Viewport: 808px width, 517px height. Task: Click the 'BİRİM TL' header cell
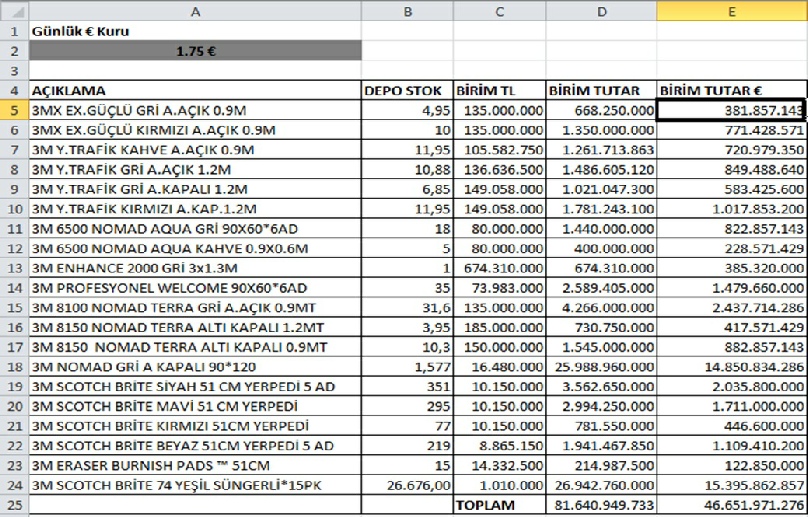click(x=499, y=91)
